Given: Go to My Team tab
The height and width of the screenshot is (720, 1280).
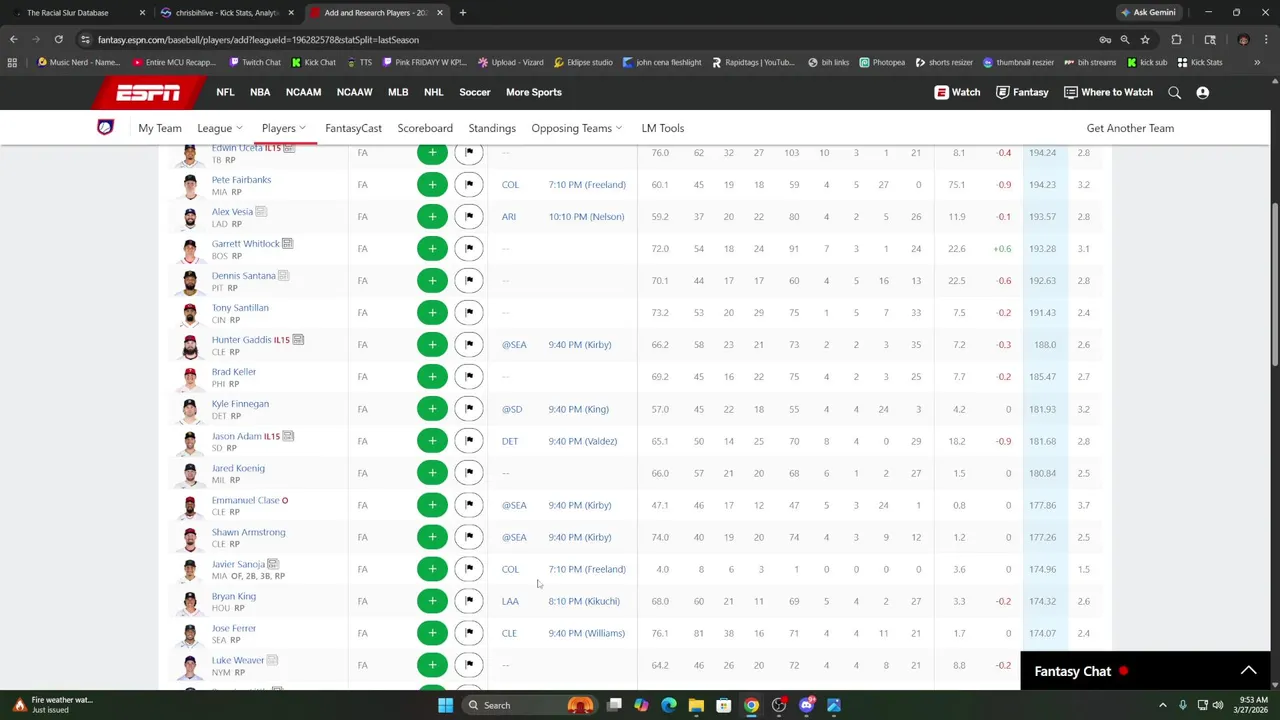Looking at the screenshot, I should tap(160, 128).
